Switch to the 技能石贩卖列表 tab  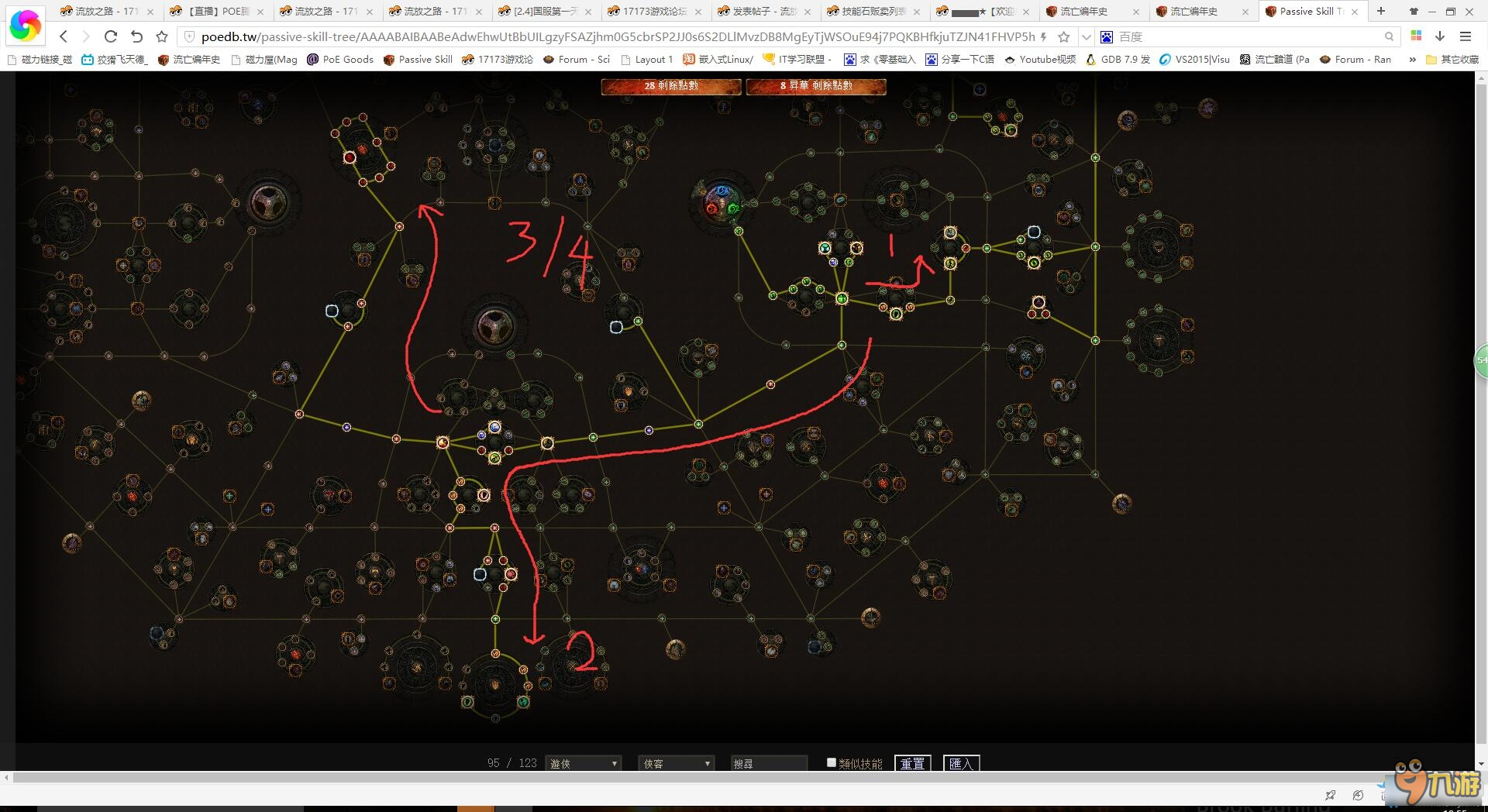871,12
